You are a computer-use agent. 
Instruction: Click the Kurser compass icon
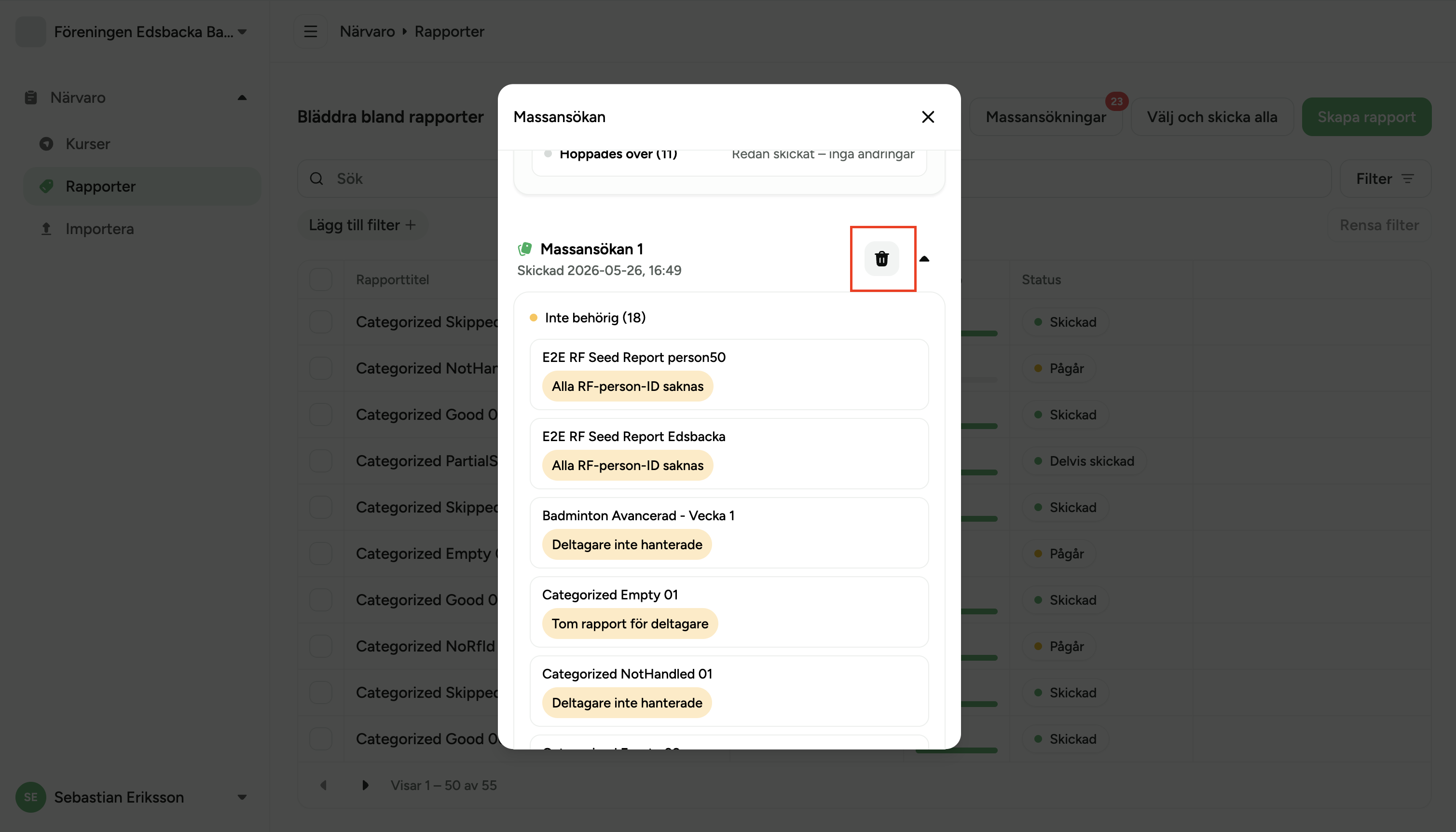46,143
